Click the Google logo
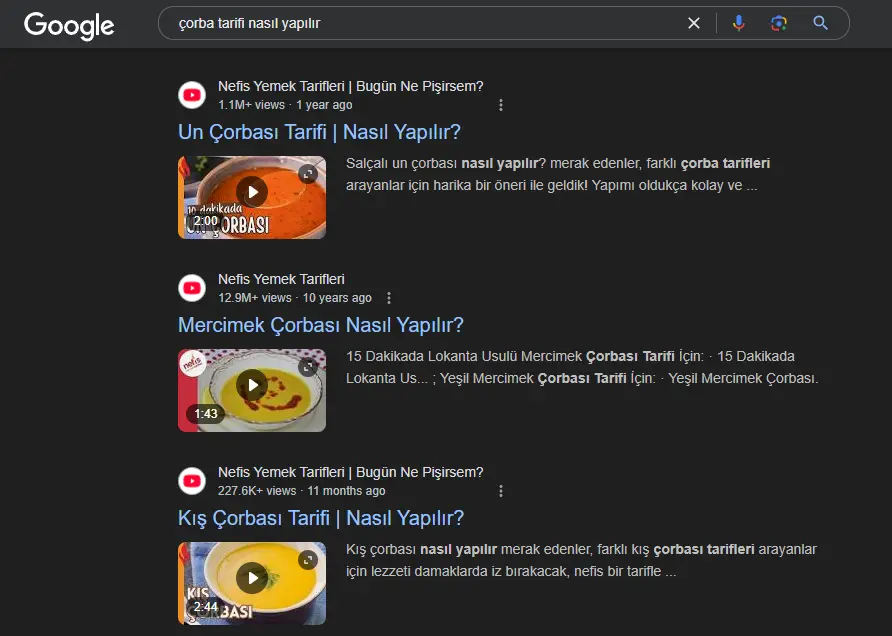The image size is (892, 636). (69, 25)
